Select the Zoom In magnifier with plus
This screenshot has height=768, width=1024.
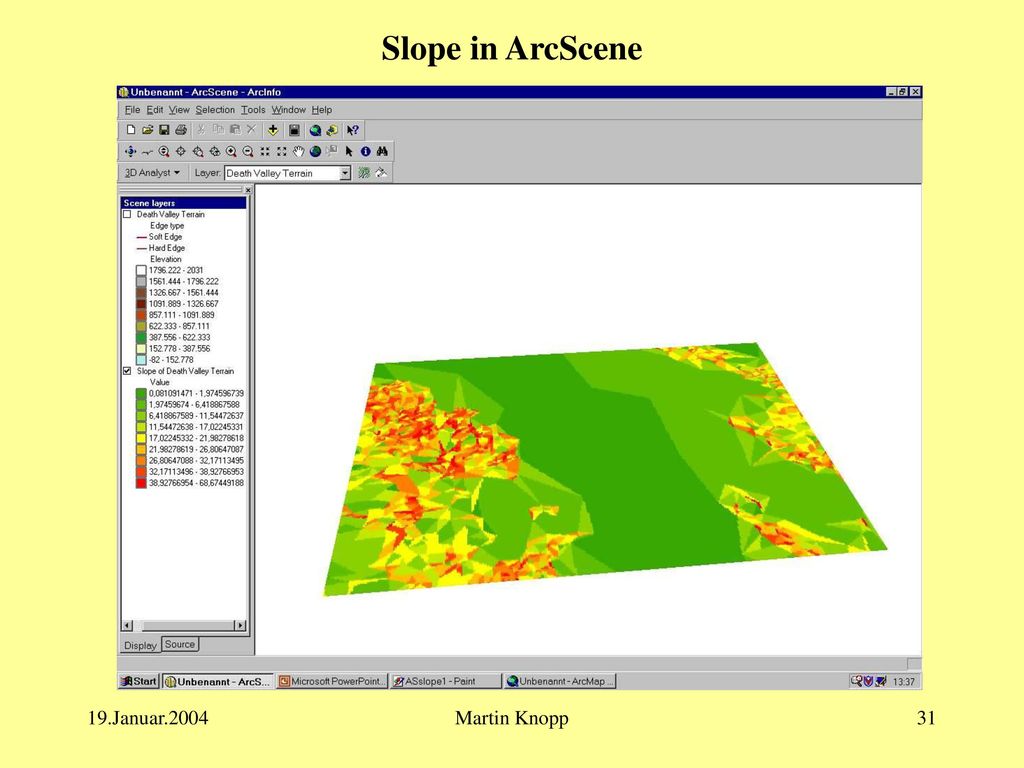(231, 152)
